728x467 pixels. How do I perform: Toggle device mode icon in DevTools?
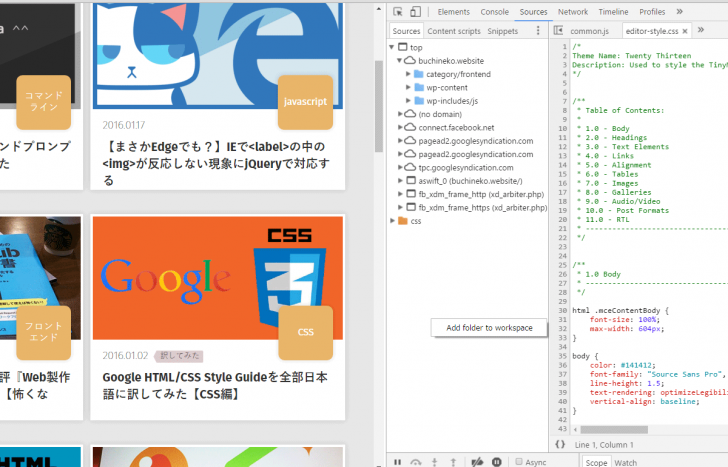click(416, 12)
